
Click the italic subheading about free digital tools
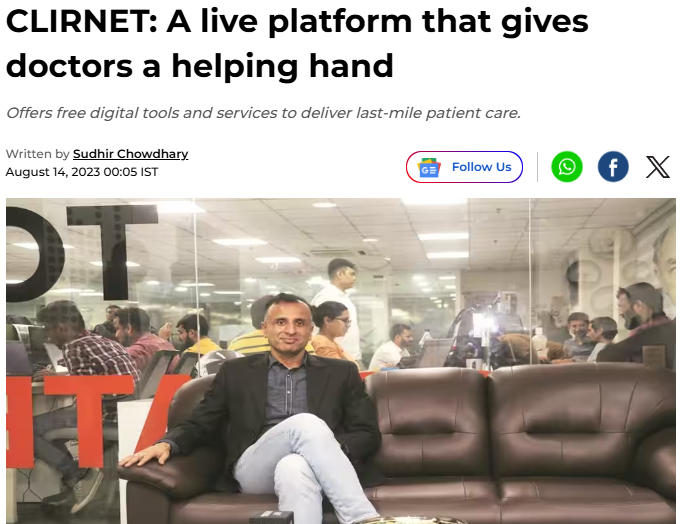(263, 113)
